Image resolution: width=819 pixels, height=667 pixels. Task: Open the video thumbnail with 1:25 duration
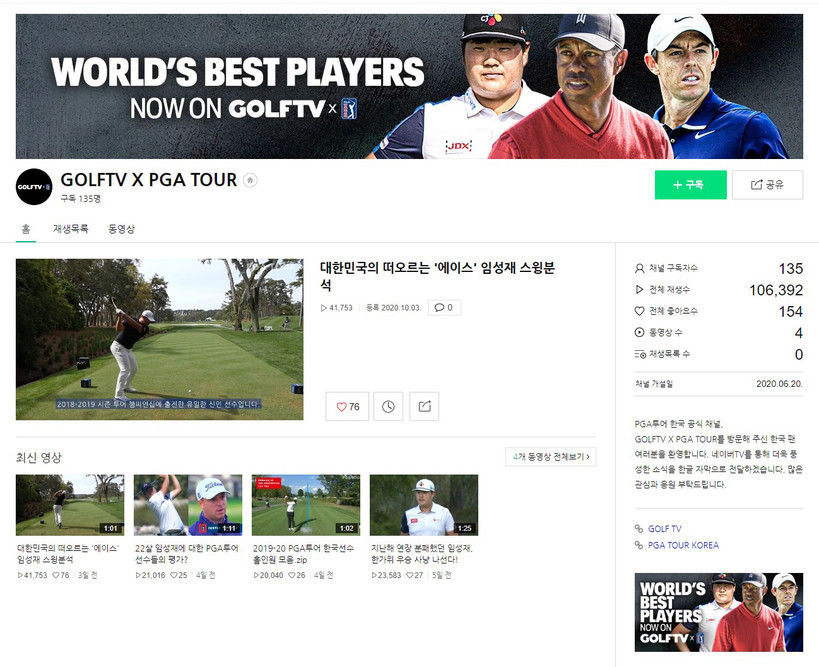point(423,505)
